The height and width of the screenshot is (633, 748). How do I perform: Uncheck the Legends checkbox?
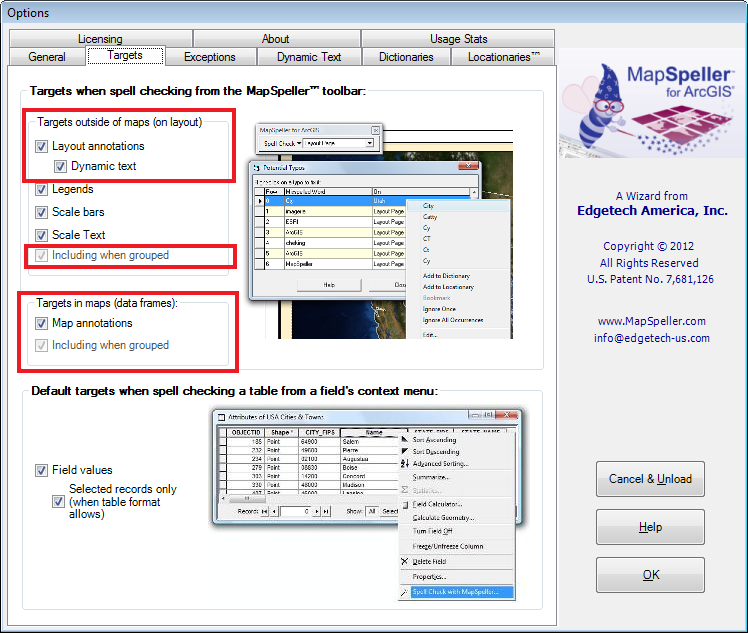coord(42,189)
